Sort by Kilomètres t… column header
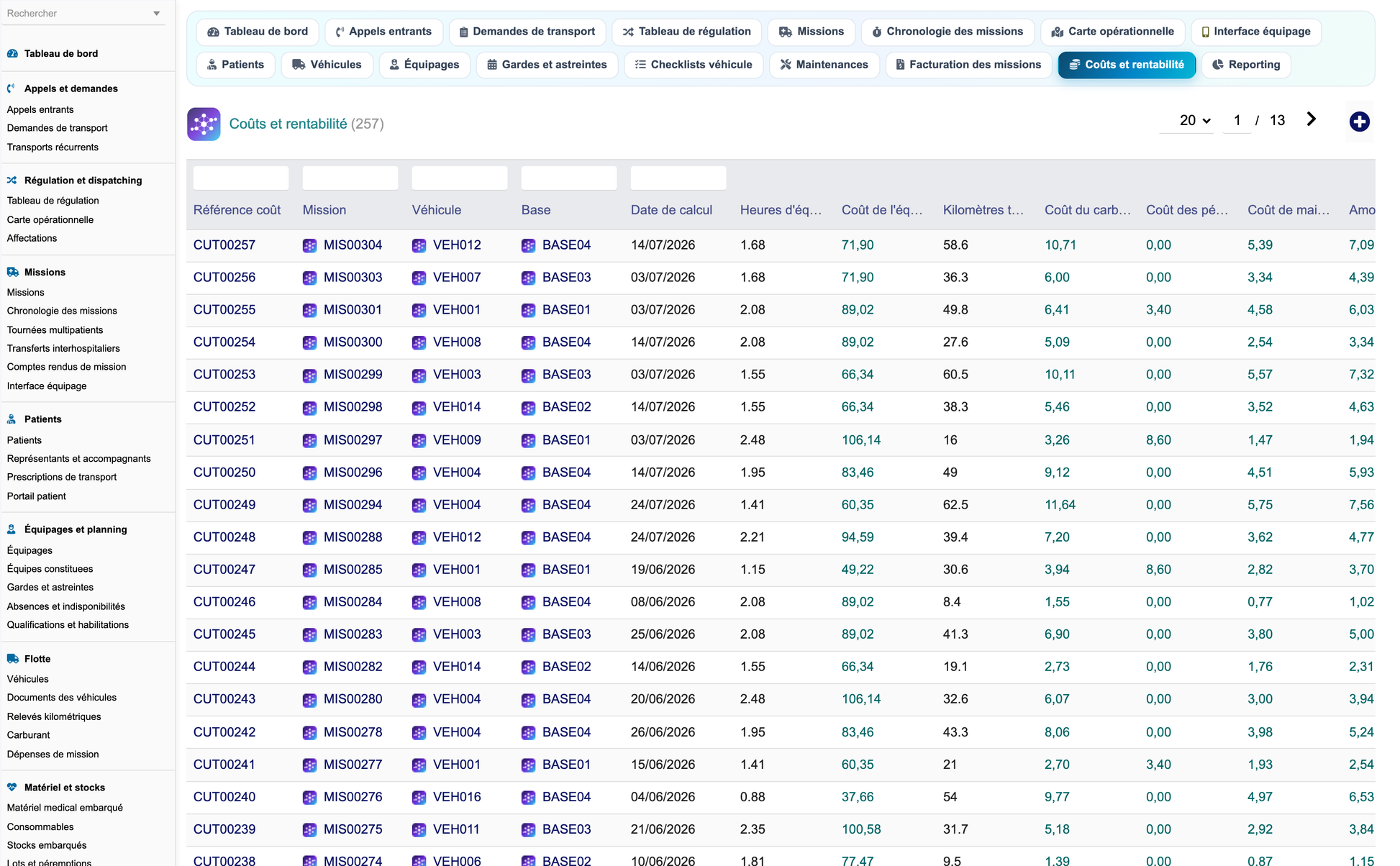 983,210
